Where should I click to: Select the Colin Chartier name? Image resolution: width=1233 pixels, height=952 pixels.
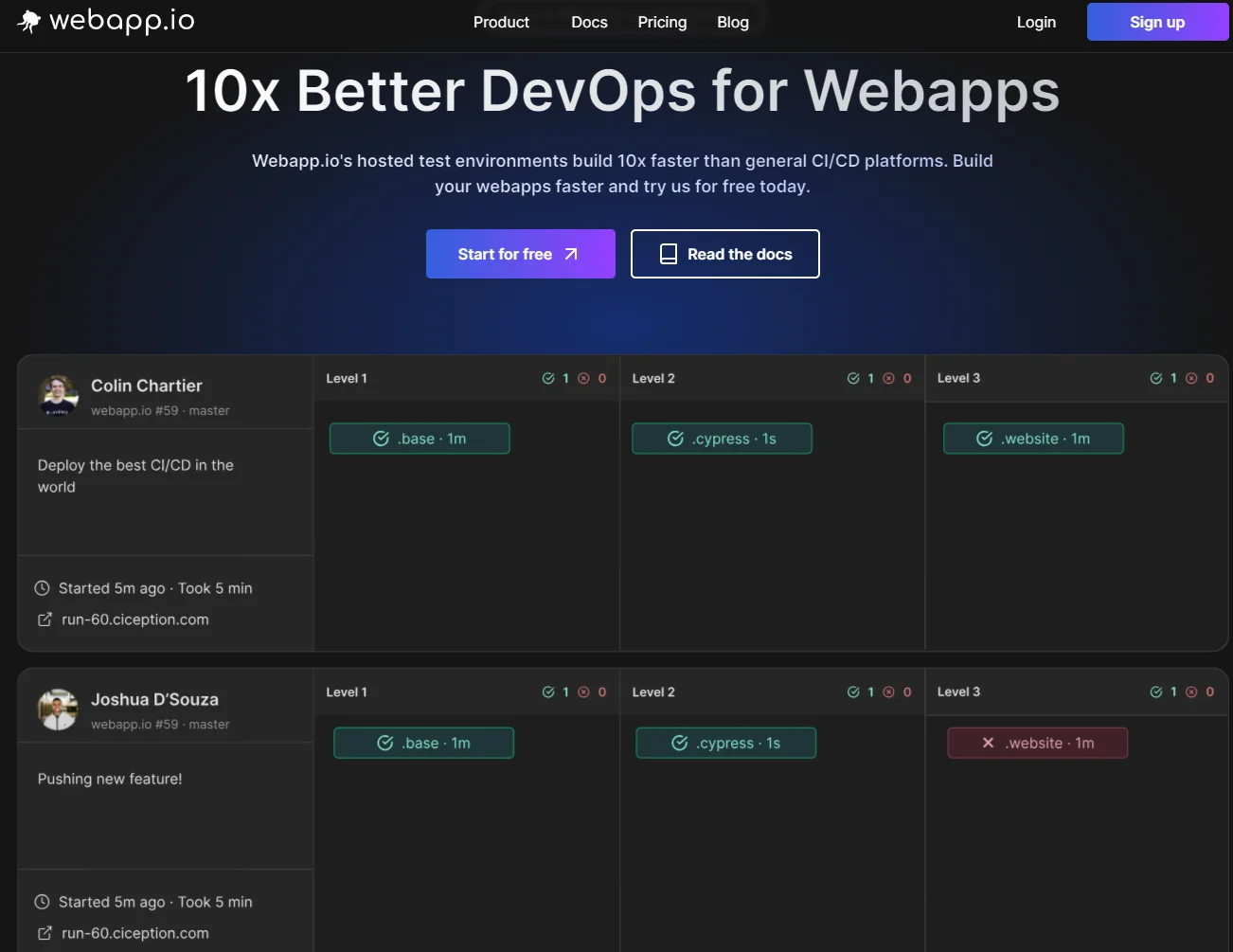tap(147, 386)
